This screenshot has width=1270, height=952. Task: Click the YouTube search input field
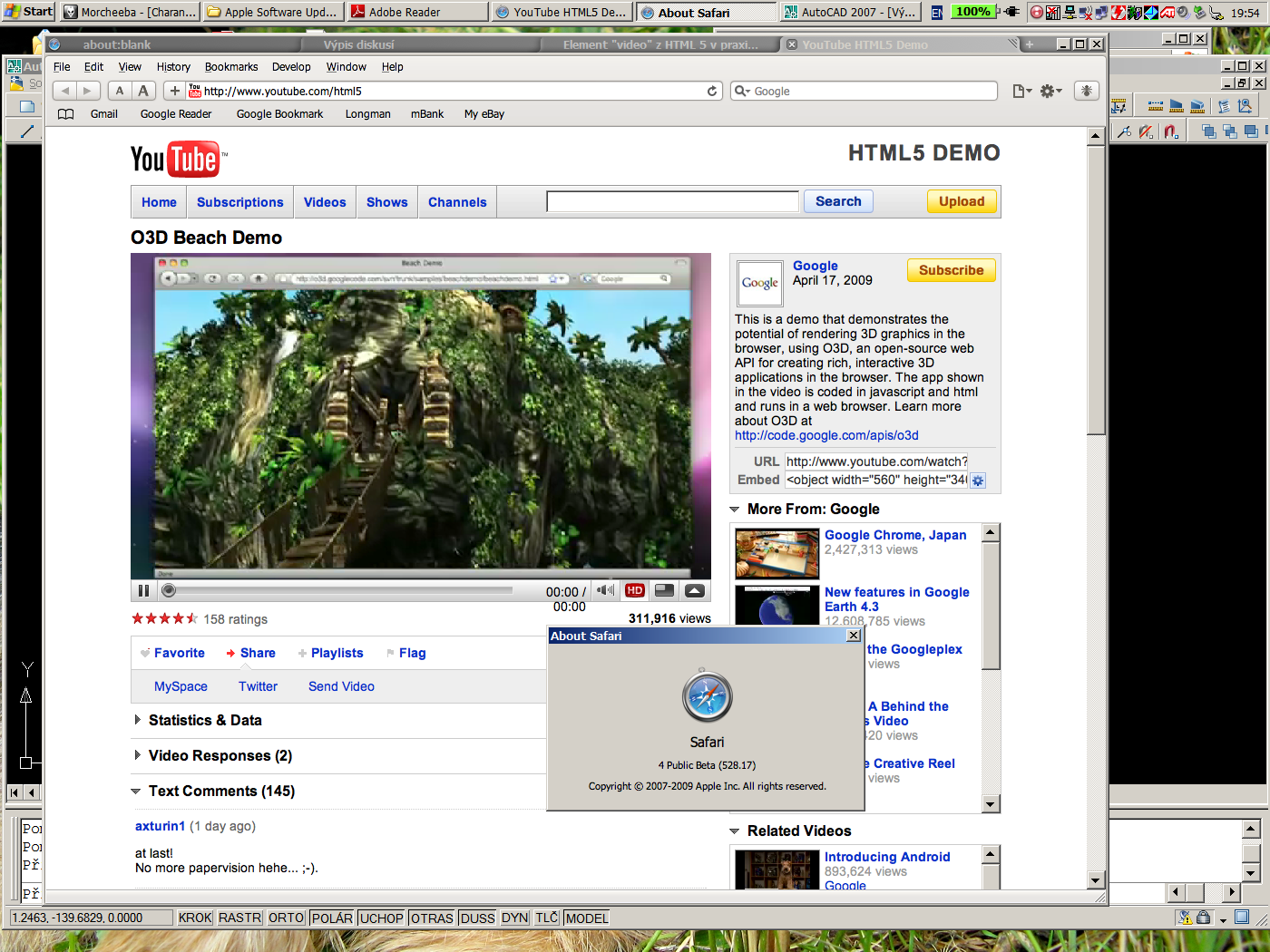(673, 201)
